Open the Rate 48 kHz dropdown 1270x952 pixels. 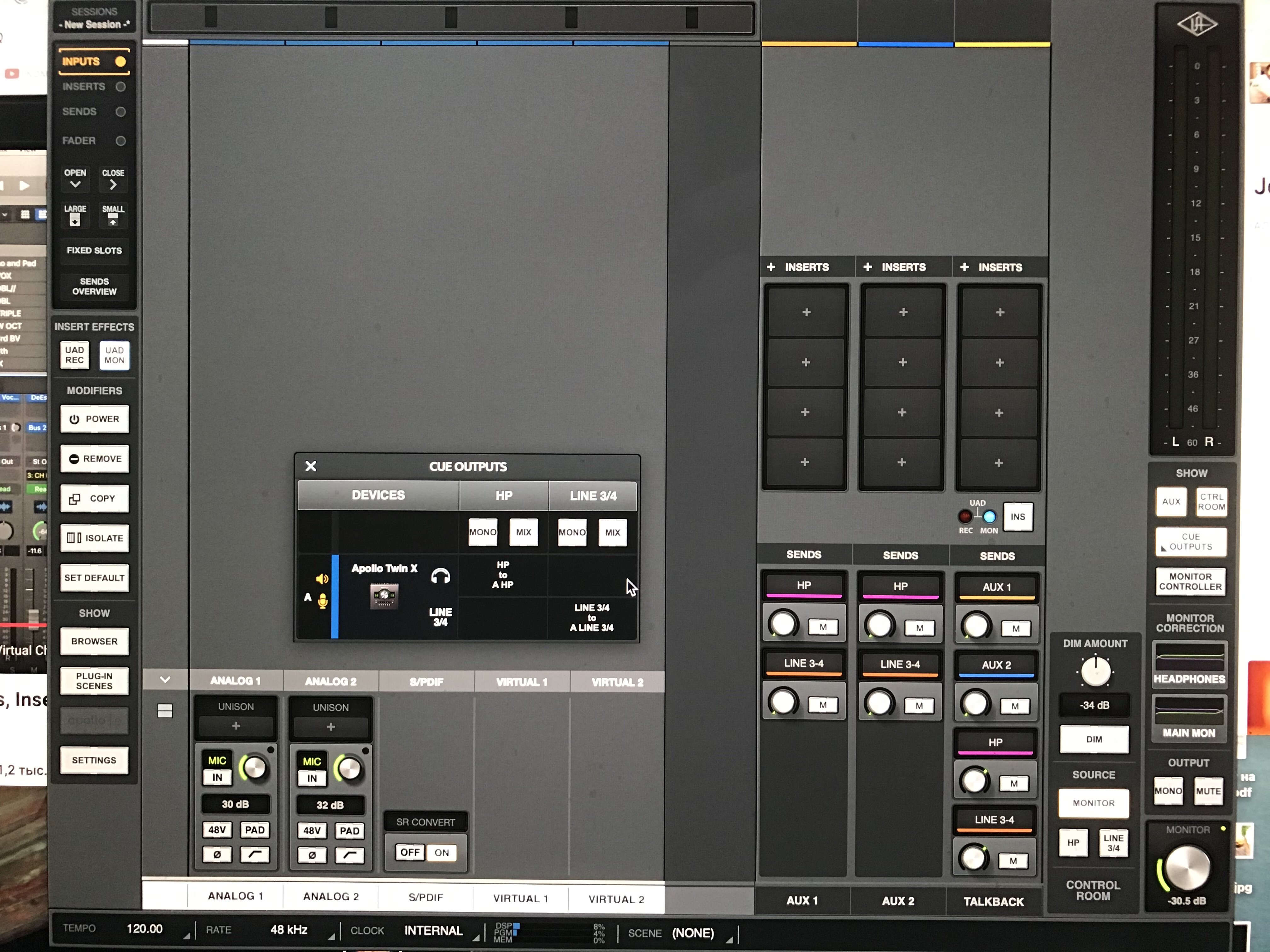(x=289, y=930)
